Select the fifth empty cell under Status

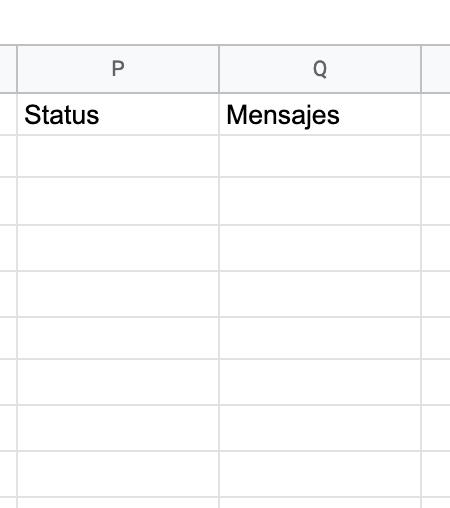coord(118,338)
